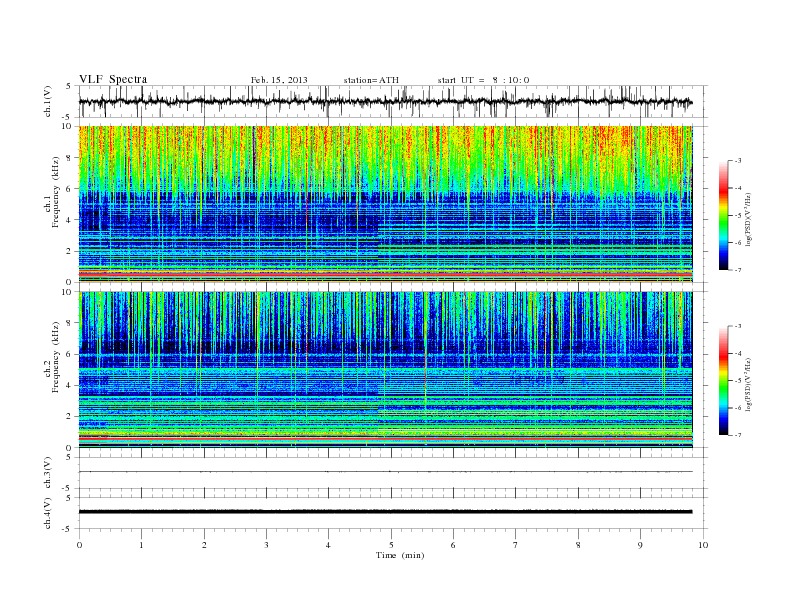Click the "ch.3(V)" axis label
This screenshot has height=612, width=792.
point(47,473)
